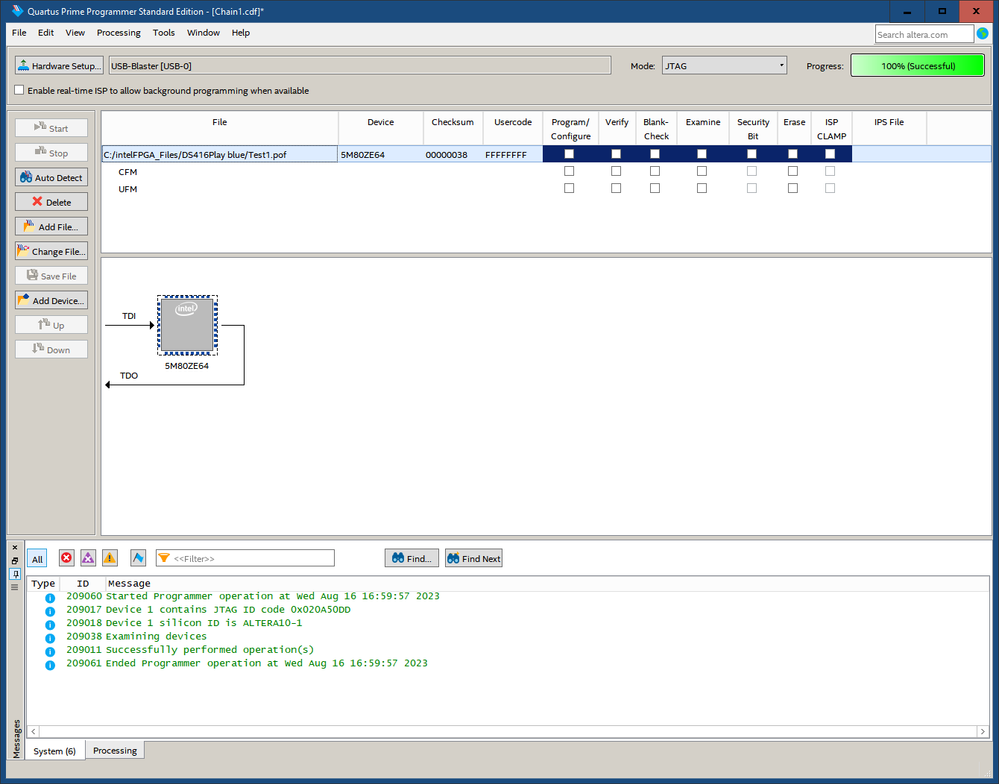The height and width of the screenshot is (784, 999).
Task: Delete the selected file entry
Action: pyautogui.click(x=52, y=202)
